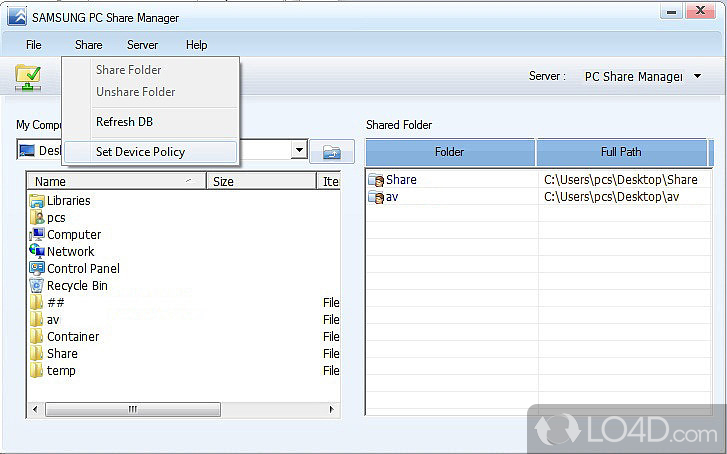
Task: Select the Recycle Bin text row
Action: (x=77, y=286)
